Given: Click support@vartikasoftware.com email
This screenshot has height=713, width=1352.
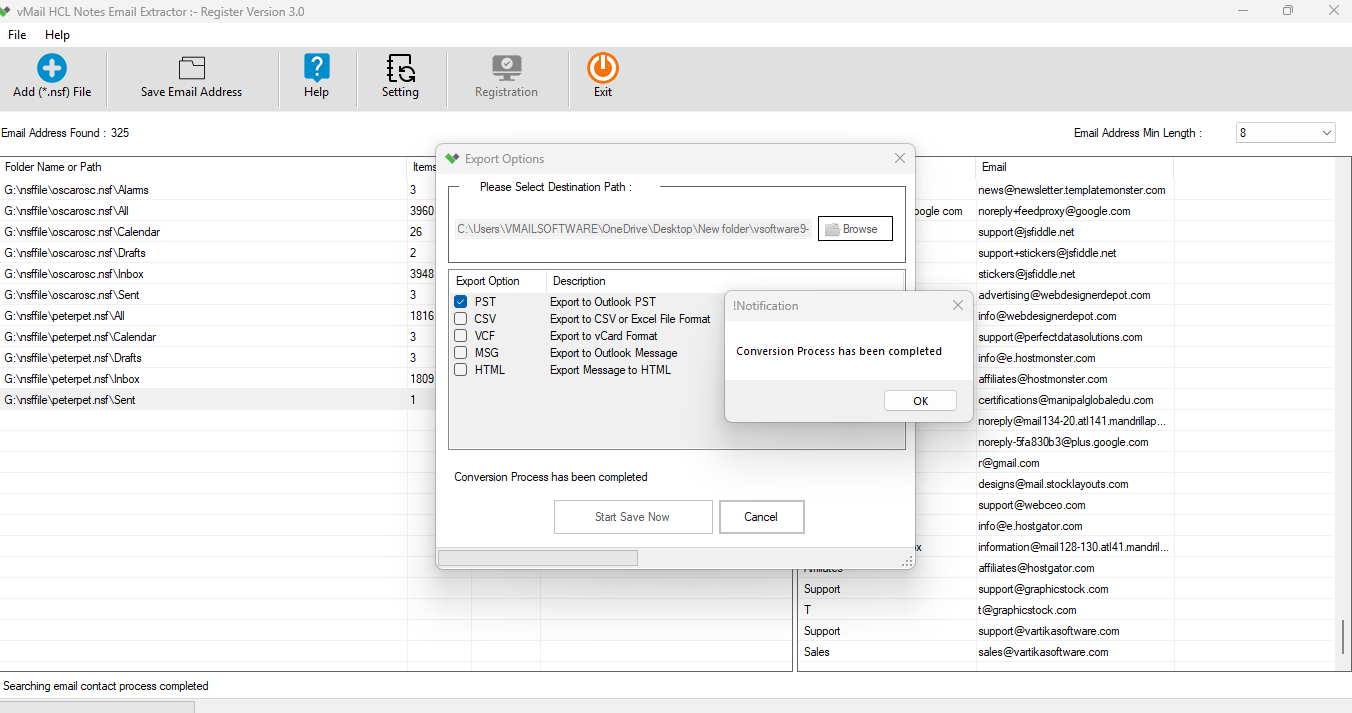Looking at the screenshot, I should point(1049,631).
